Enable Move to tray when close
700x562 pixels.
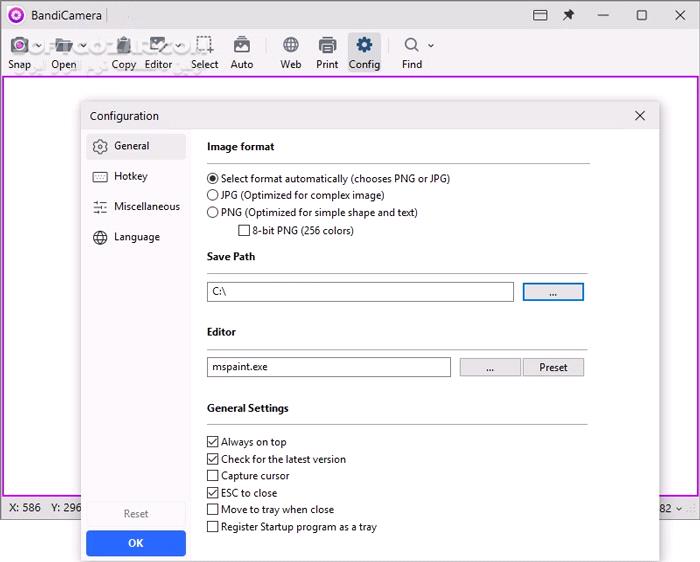(212, 510)
